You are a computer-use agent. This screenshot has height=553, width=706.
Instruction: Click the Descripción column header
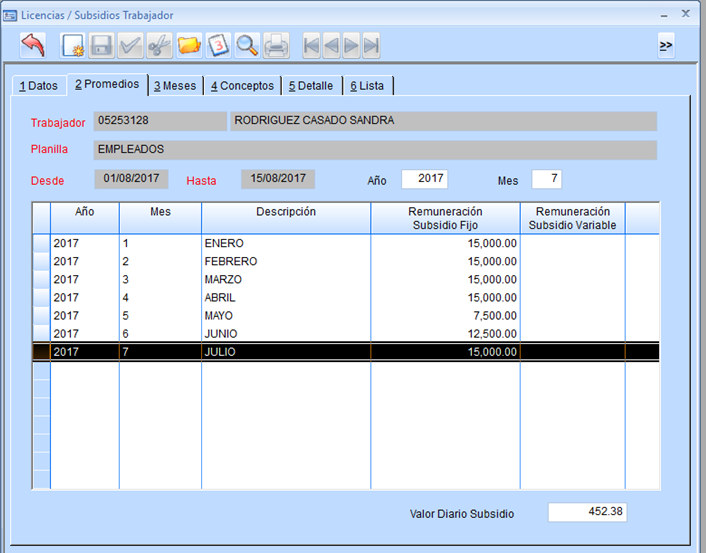(x=286, y=218)
